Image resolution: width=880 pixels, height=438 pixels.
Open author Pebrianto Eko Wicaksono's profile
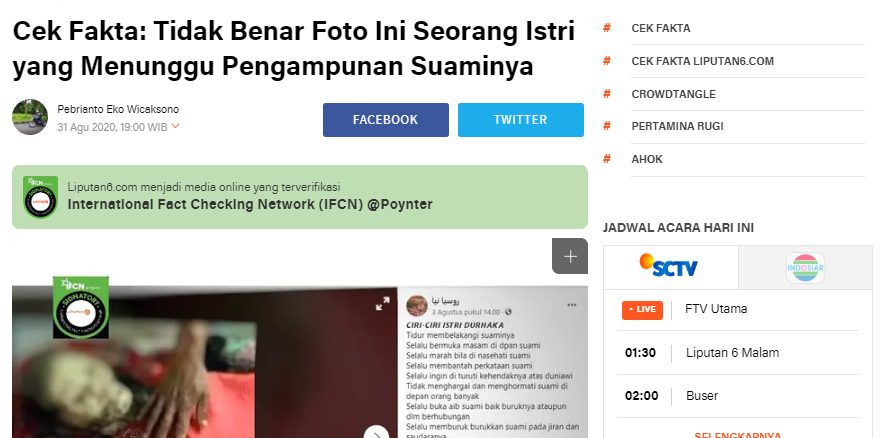(x=118, y=110)
